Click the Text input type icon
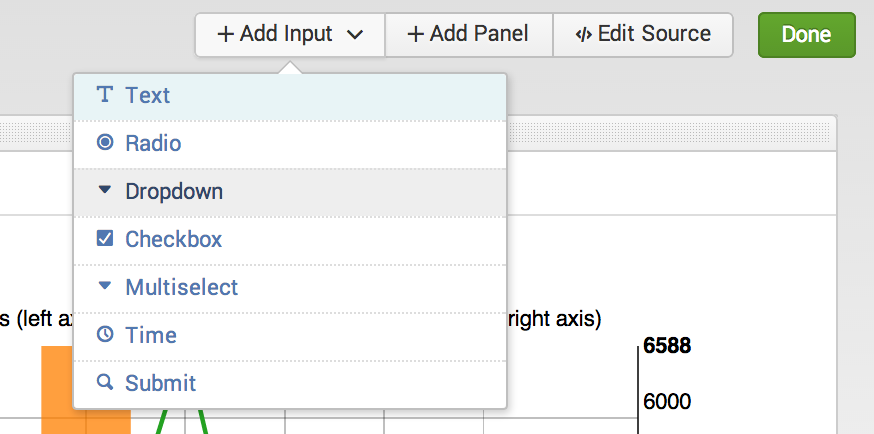This screenshot has height=434, width=874. coord(104,95)
